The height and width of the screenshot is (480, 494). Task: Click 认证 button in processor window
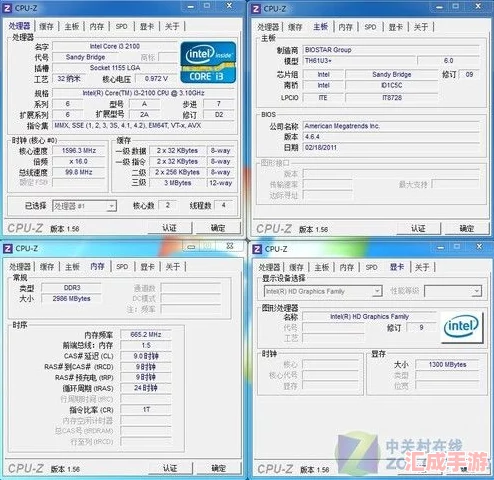[x=170, y=228]
